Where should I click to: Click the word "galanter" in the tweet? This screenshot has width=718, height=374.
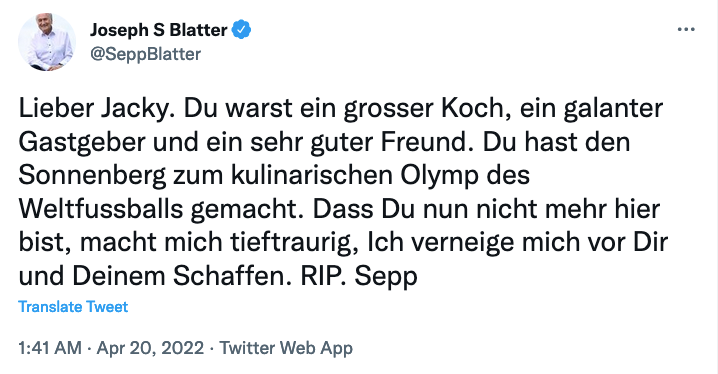(613, 109)
